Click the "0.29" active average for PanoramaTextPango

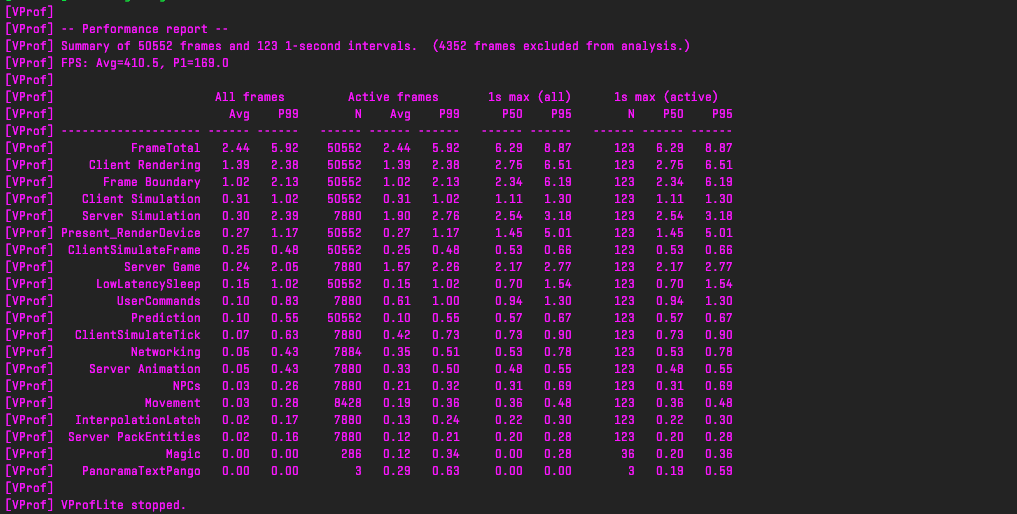tap(396, 471)
